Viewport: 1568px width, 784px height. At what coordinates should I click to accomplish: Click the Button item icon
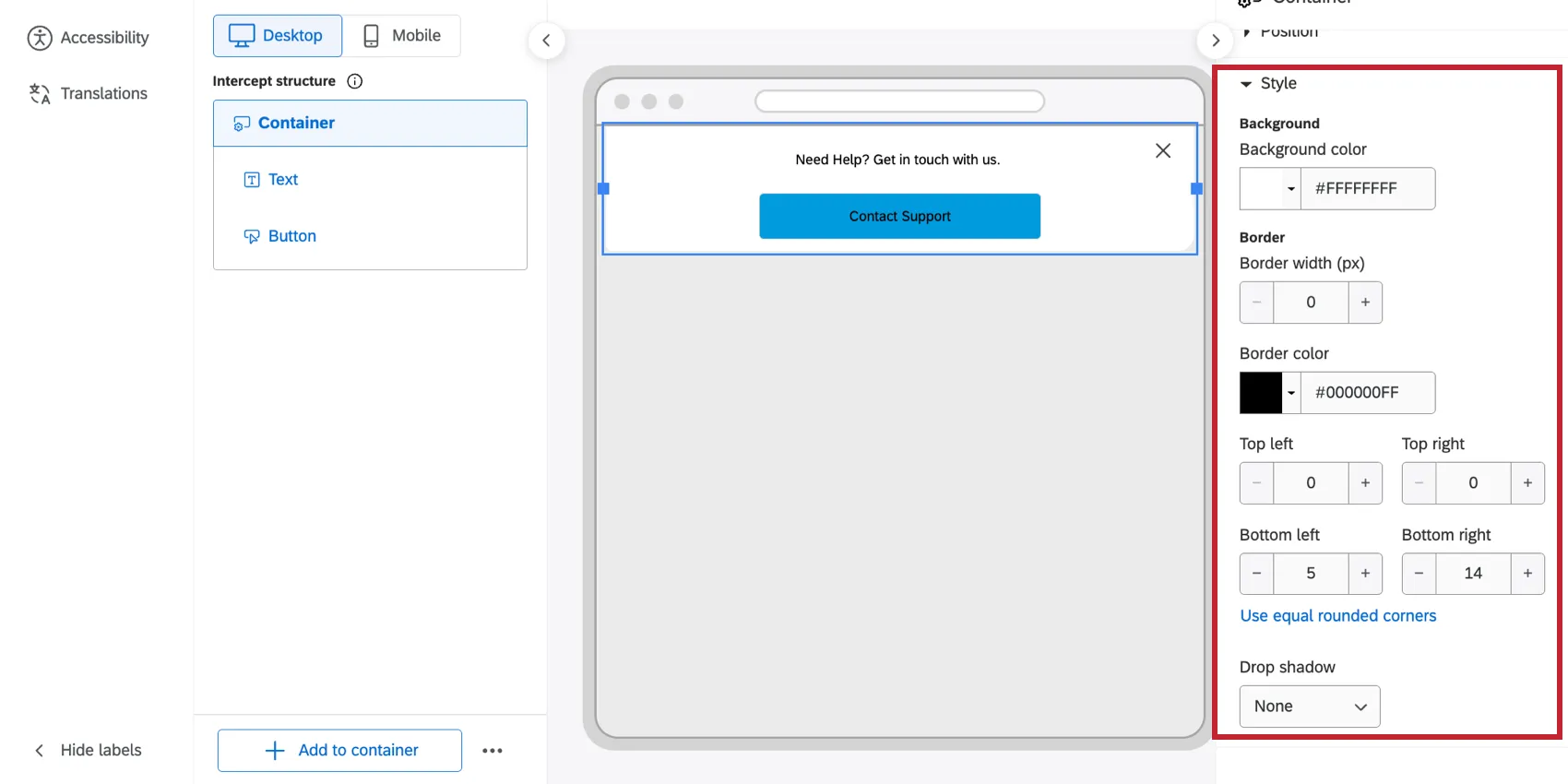pyautogui.click(x=252, y=237)
